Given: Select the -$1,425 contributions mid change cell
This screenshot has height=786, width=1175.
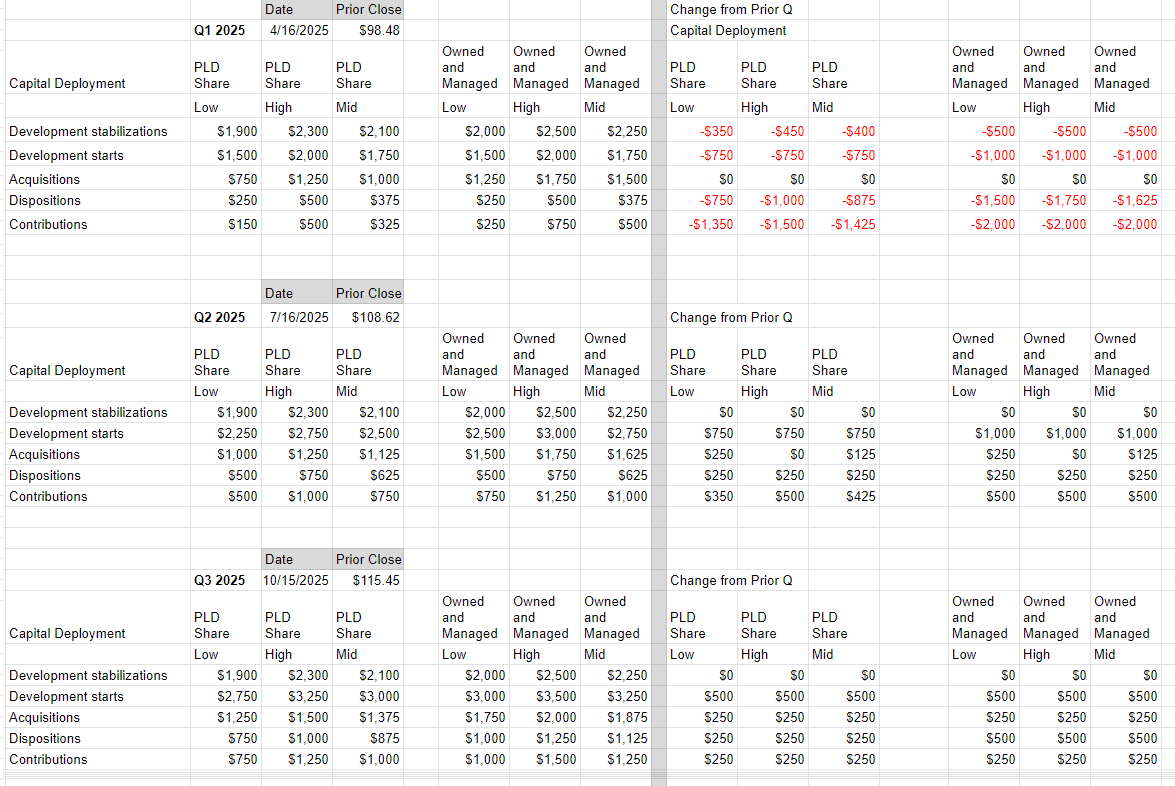Looking at the screenshot, I should pos(844,225).
